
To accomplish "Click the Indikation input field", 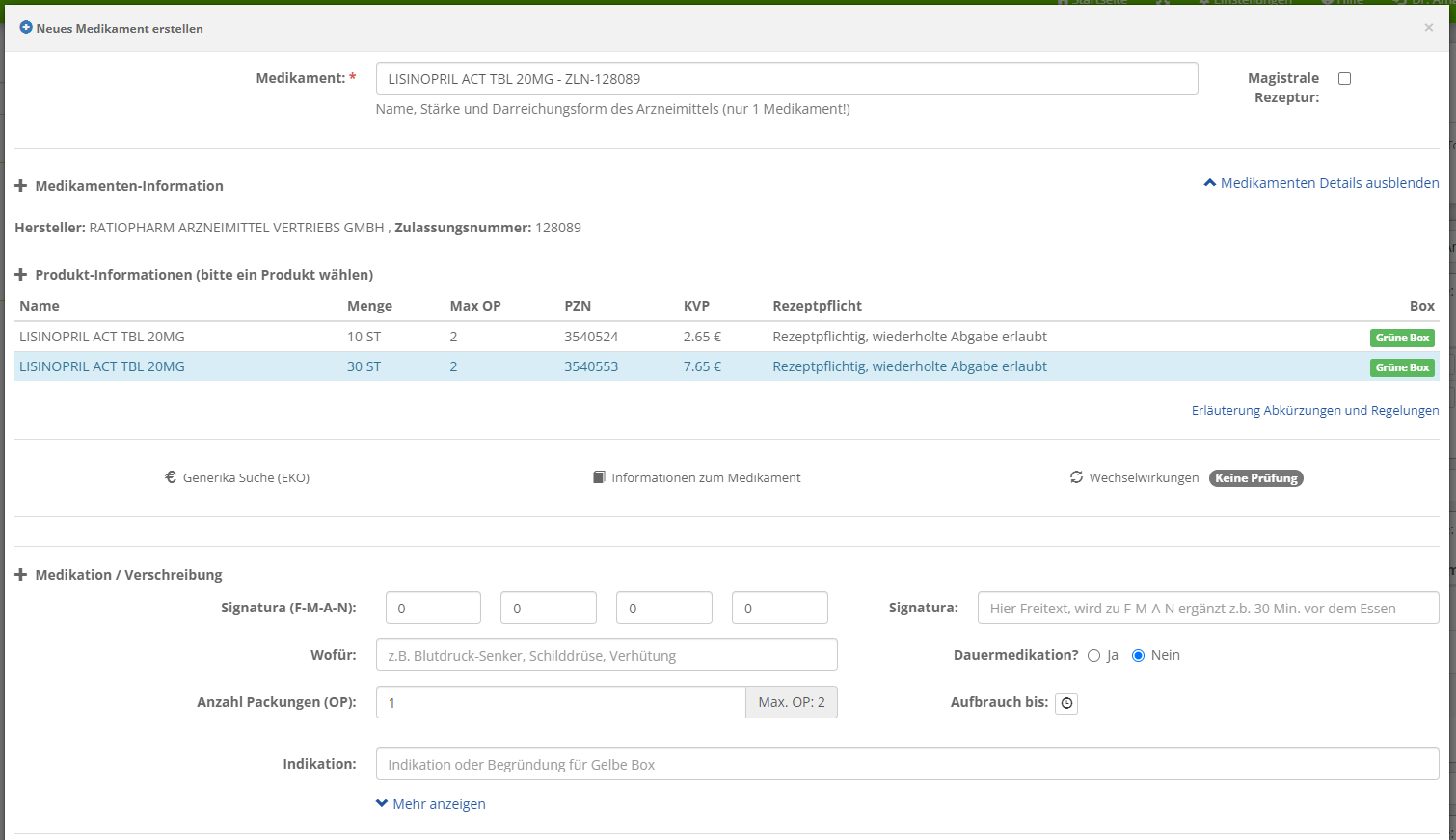I will click(x=907, y=764).
